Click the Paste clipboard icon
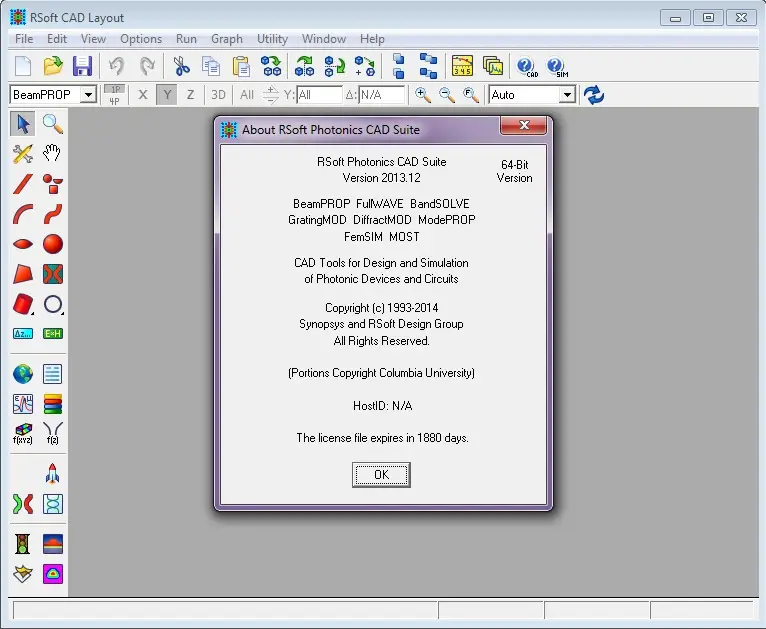Viewport: 766px width, 629px height. pyautogui.click(x=241, y=66)
